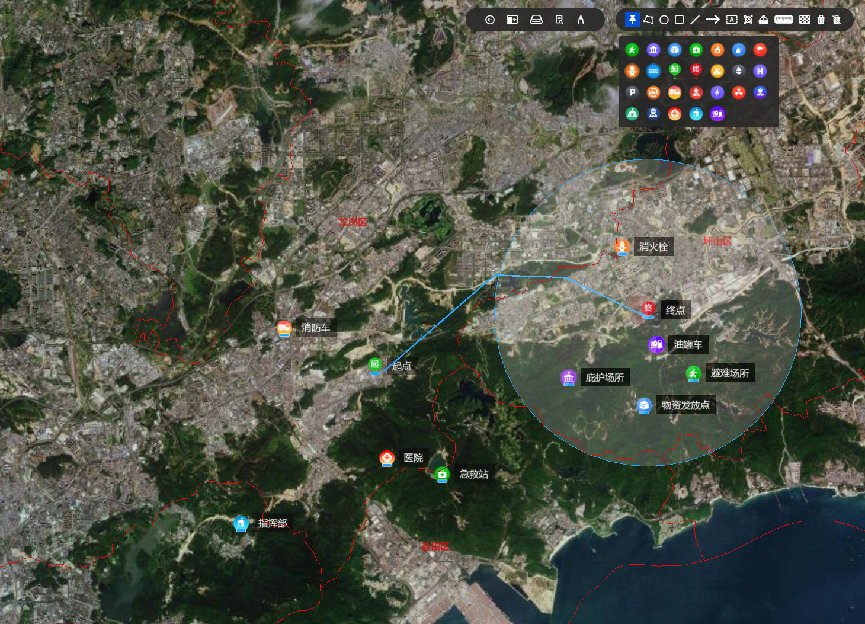Image resolution: width=865 pixels, height=624 pixels.
Task: Pick the blue supply box palette icon
Action: [675, 50]
